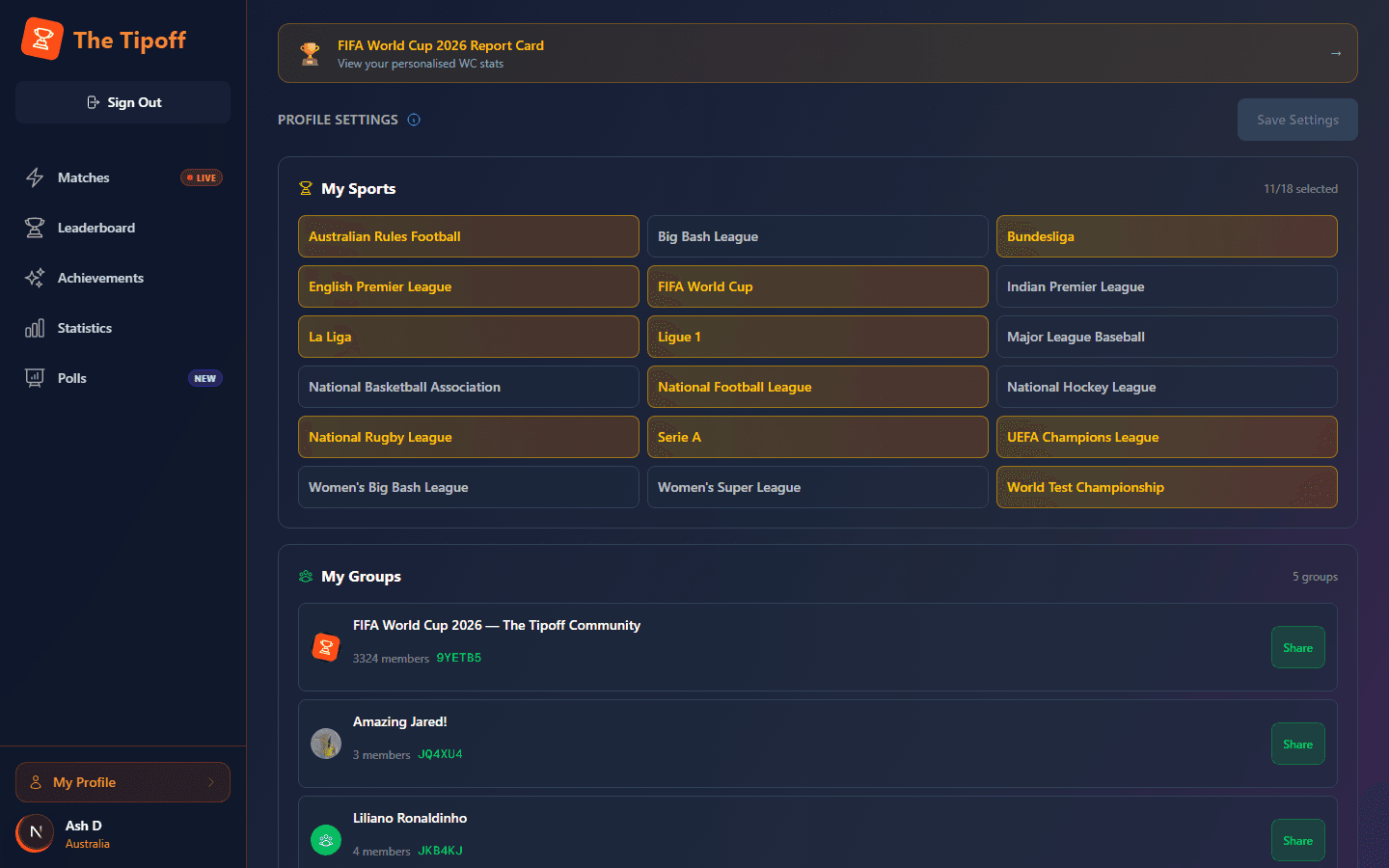This screenshot has width=1389, height=868.
Task: Click the LIVE badge next to Matches
Action: [202, 177]
